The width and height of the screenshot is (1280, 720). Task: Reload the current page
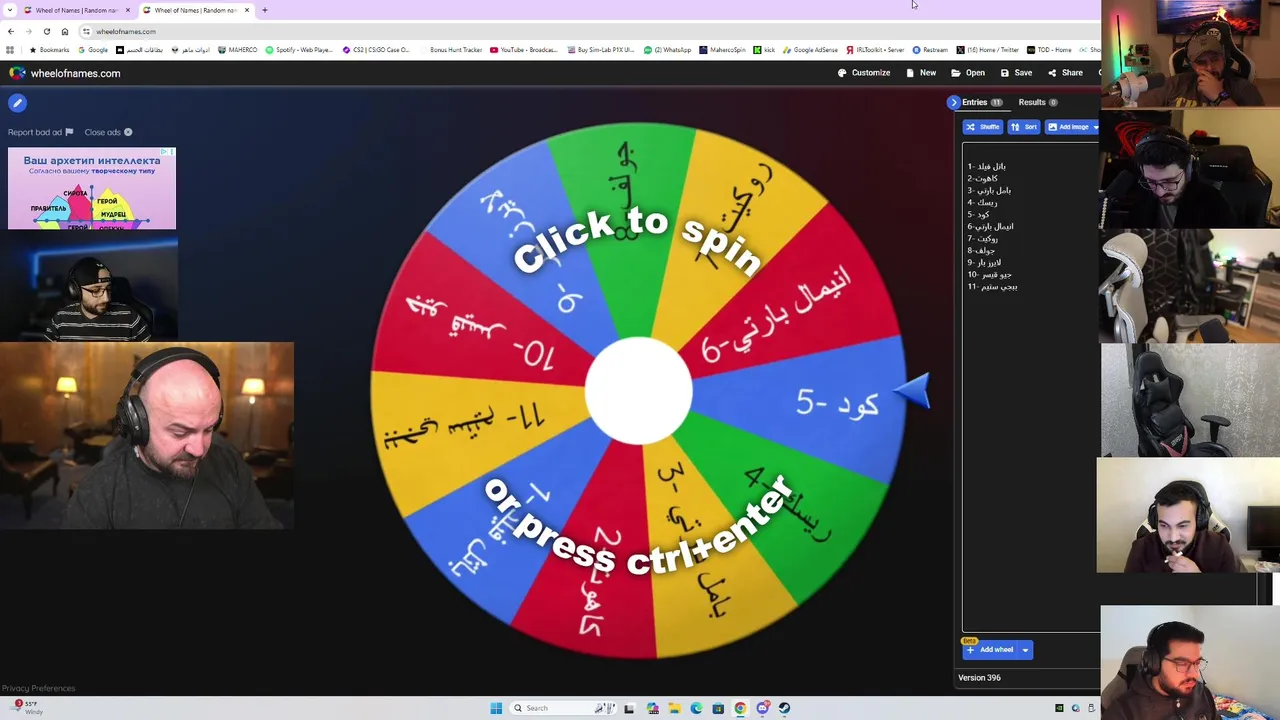coord(46,32)
